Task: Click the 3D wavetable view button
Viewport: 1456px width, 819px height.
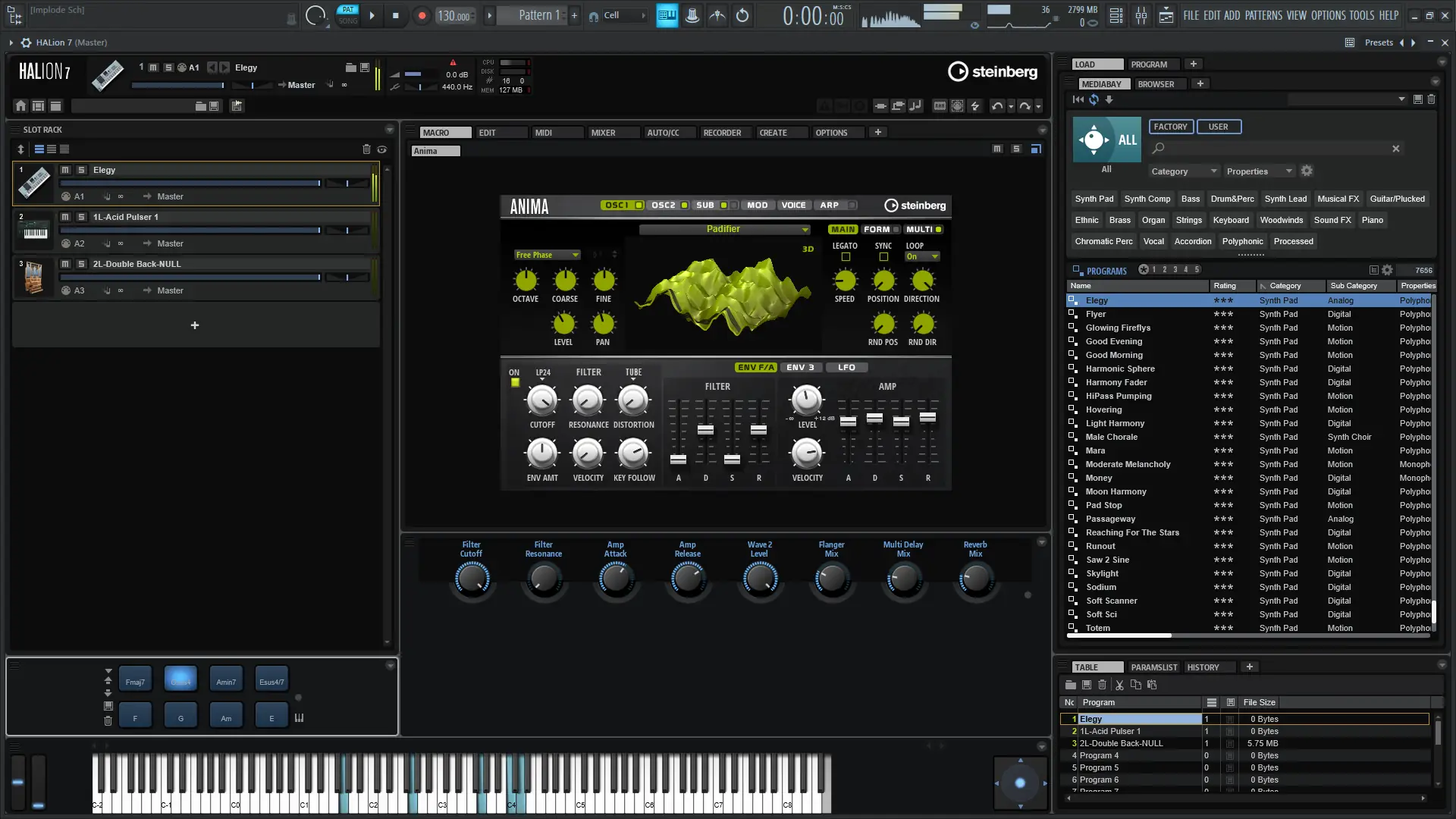Action: (x=808, y=249)
